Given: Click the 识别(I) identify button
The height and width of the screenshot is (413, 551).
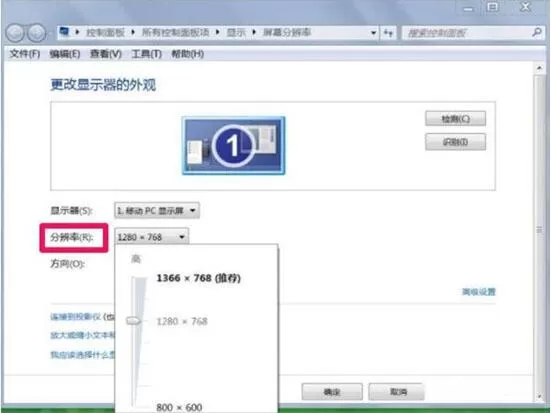Looking at the screenshot, I should (x=456, y=142).
